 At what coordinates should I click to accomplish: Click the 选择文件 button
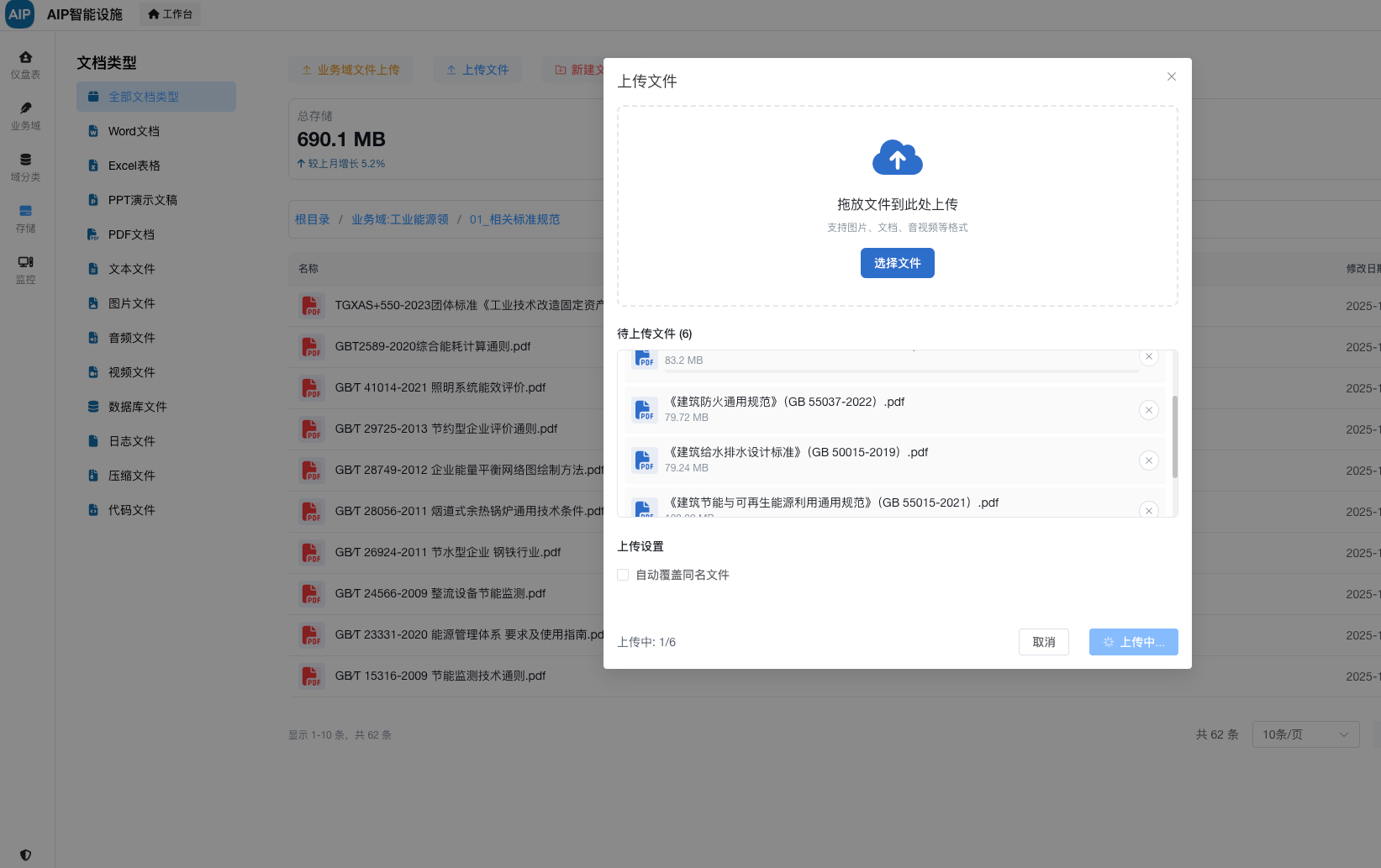click(897, 263)
